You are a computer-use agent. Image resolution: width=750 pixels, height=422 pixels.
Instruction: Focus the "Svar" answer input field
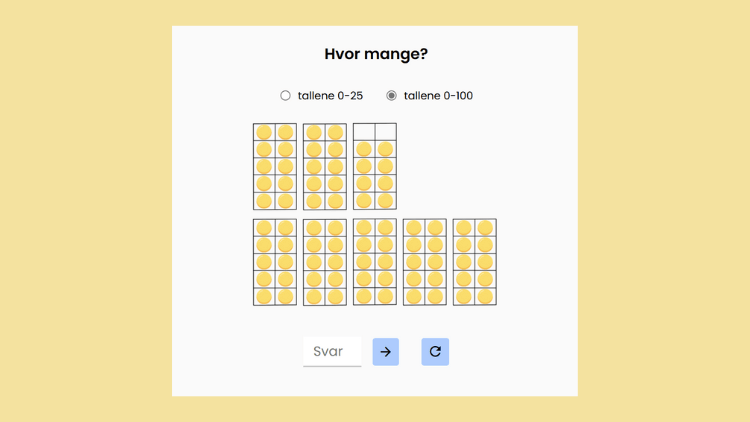tap(332, 352)
